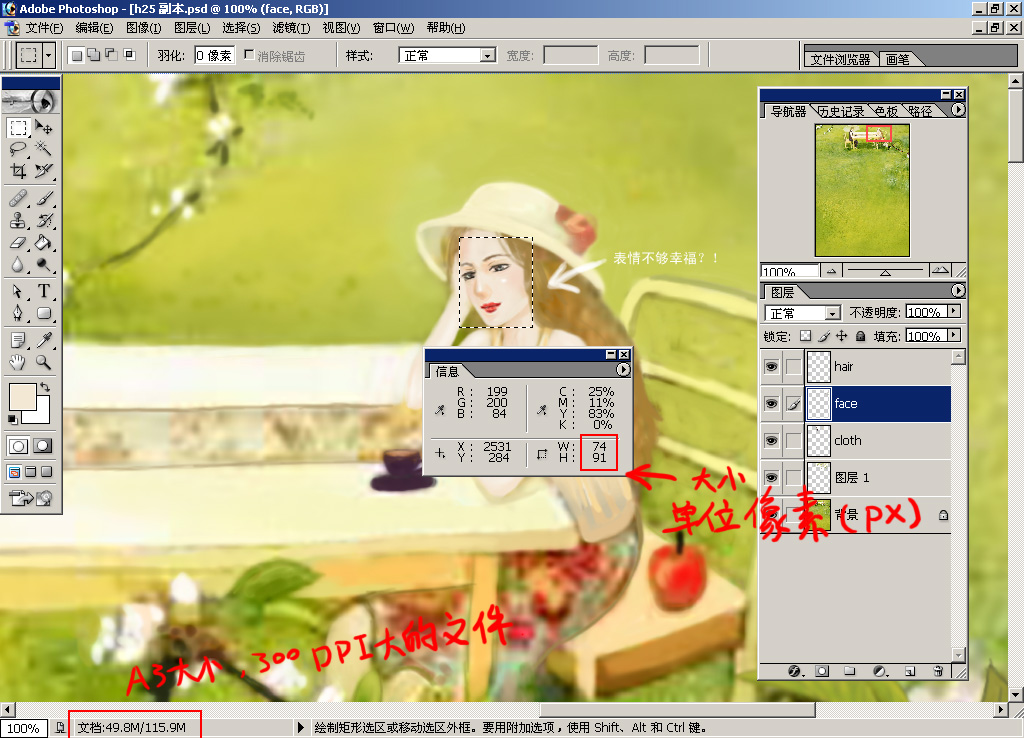The height and width of the screenshot is (738, 1024).
Task: Click the foreground color swatch
Action: tap(22, 396)
